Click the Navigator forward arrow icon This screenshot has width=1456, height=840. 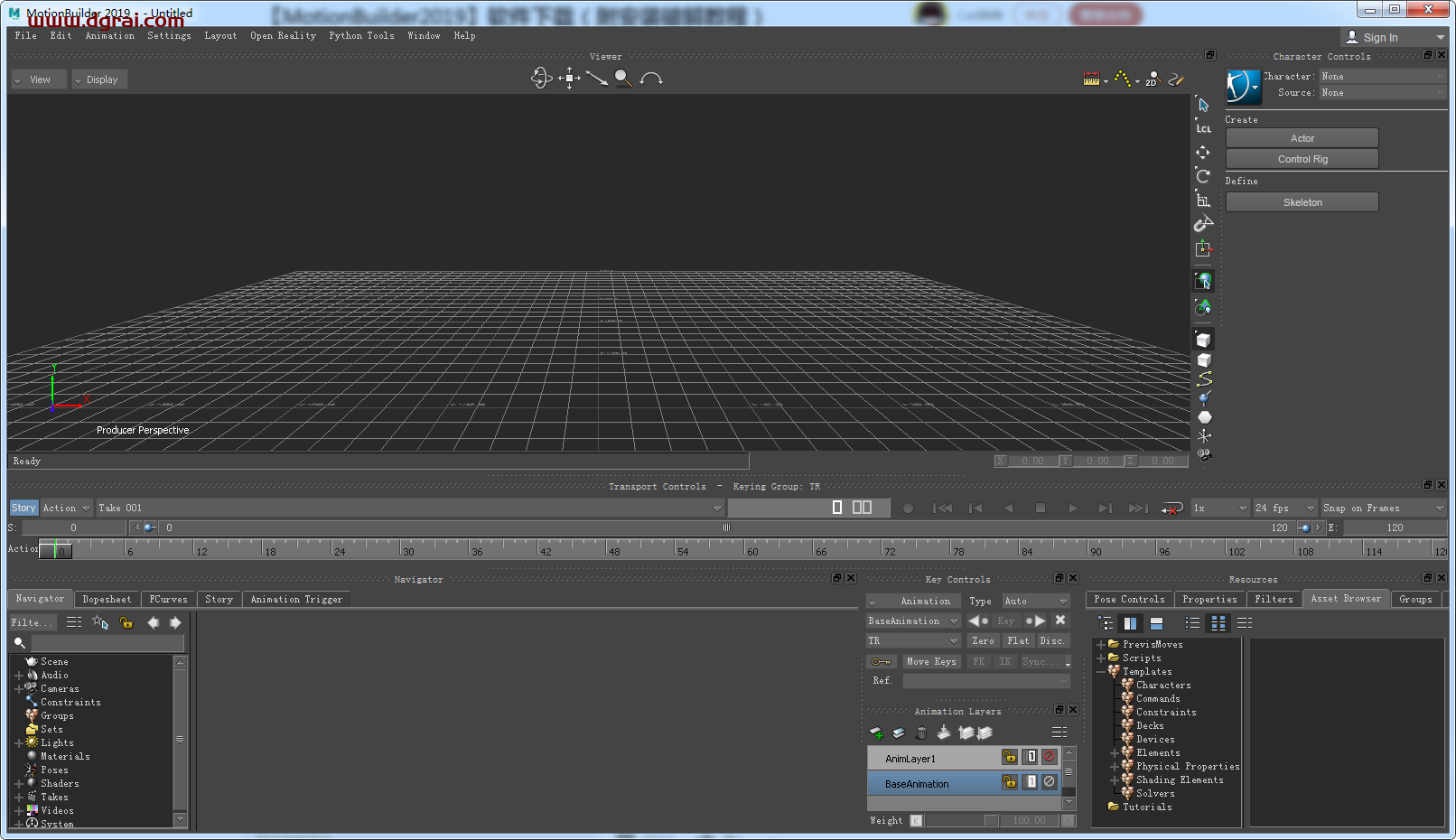(175, 622)
